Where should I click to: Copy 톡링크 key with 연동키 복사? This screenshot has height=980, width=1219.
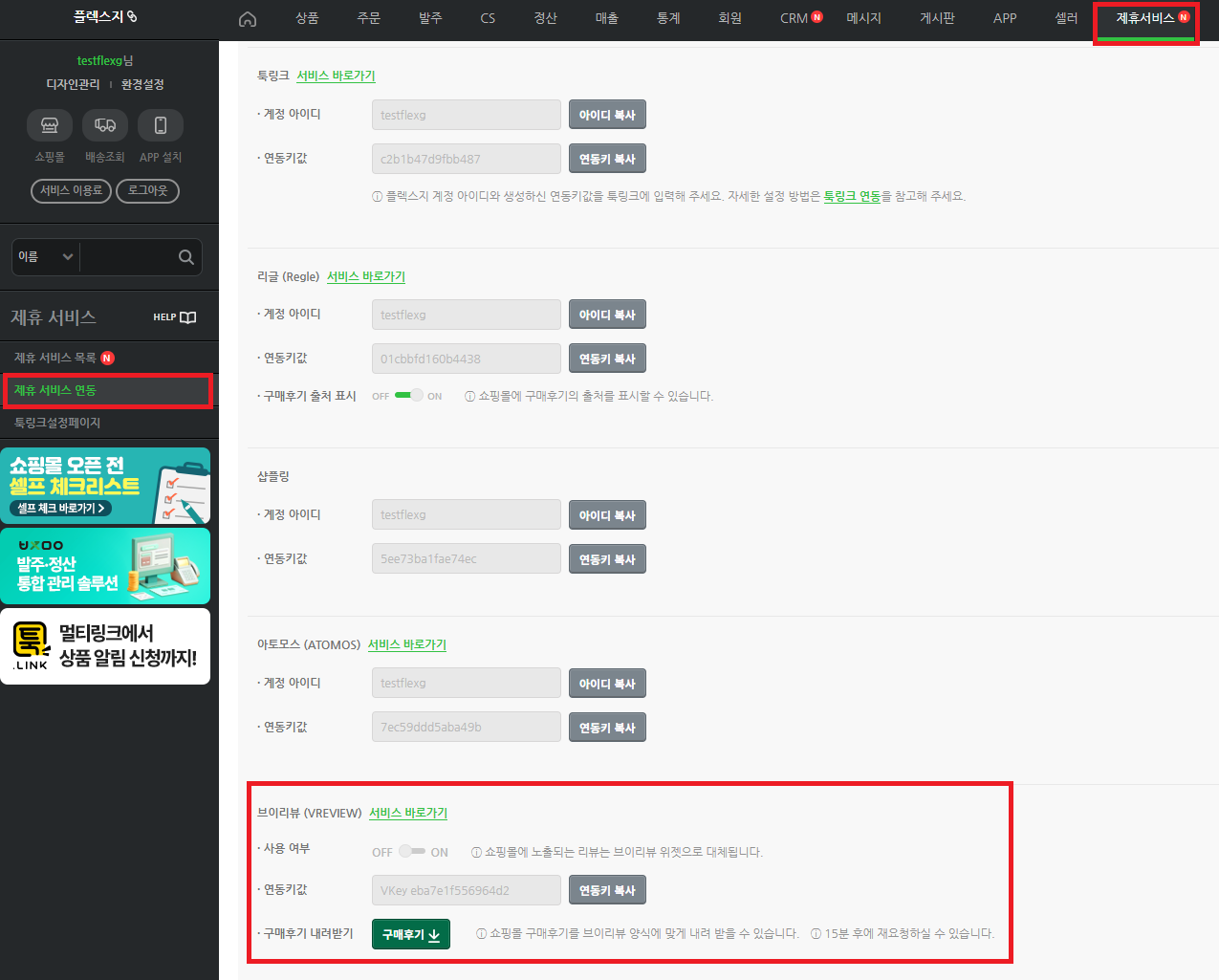(x=607, y=159)
